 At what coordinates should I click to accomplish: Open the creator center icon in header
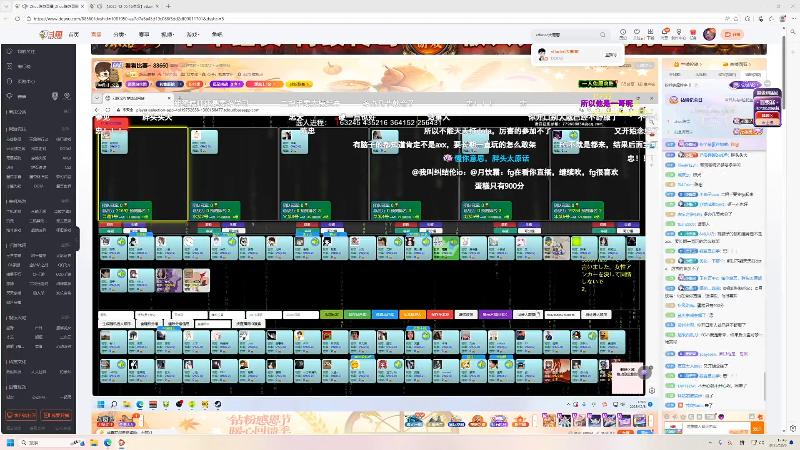[x=679, y=34]
